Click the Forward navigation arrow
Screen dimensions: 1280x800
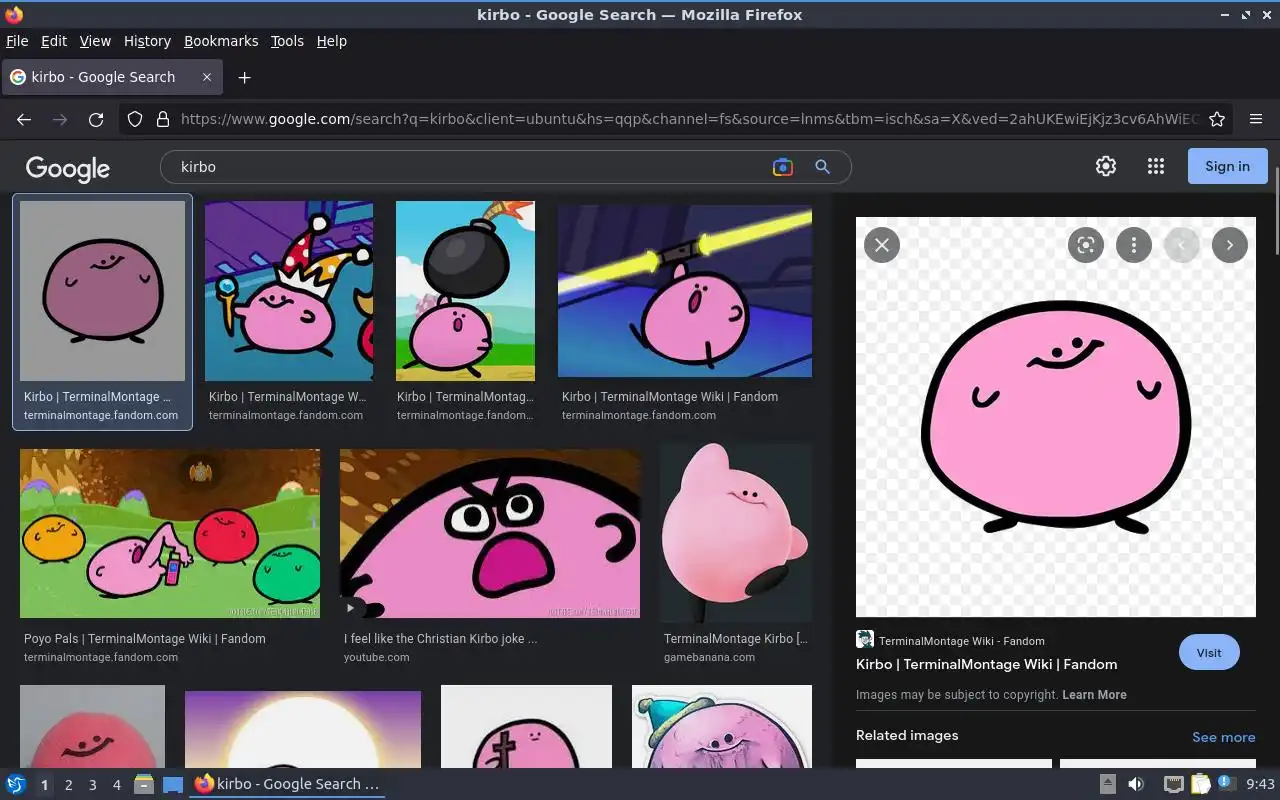[x=60, y=119]
